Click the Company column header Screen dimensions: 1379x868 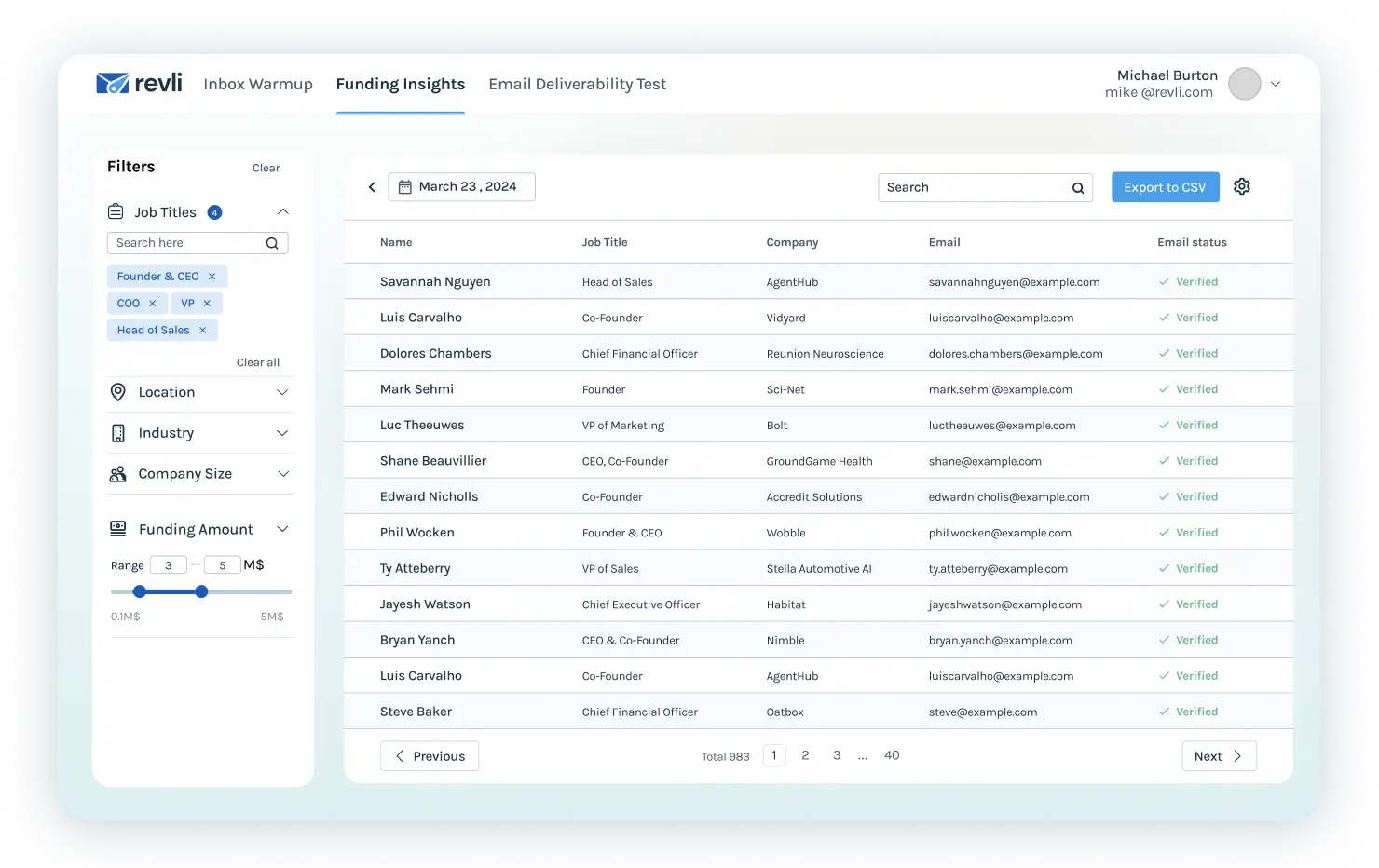(793, 242)
